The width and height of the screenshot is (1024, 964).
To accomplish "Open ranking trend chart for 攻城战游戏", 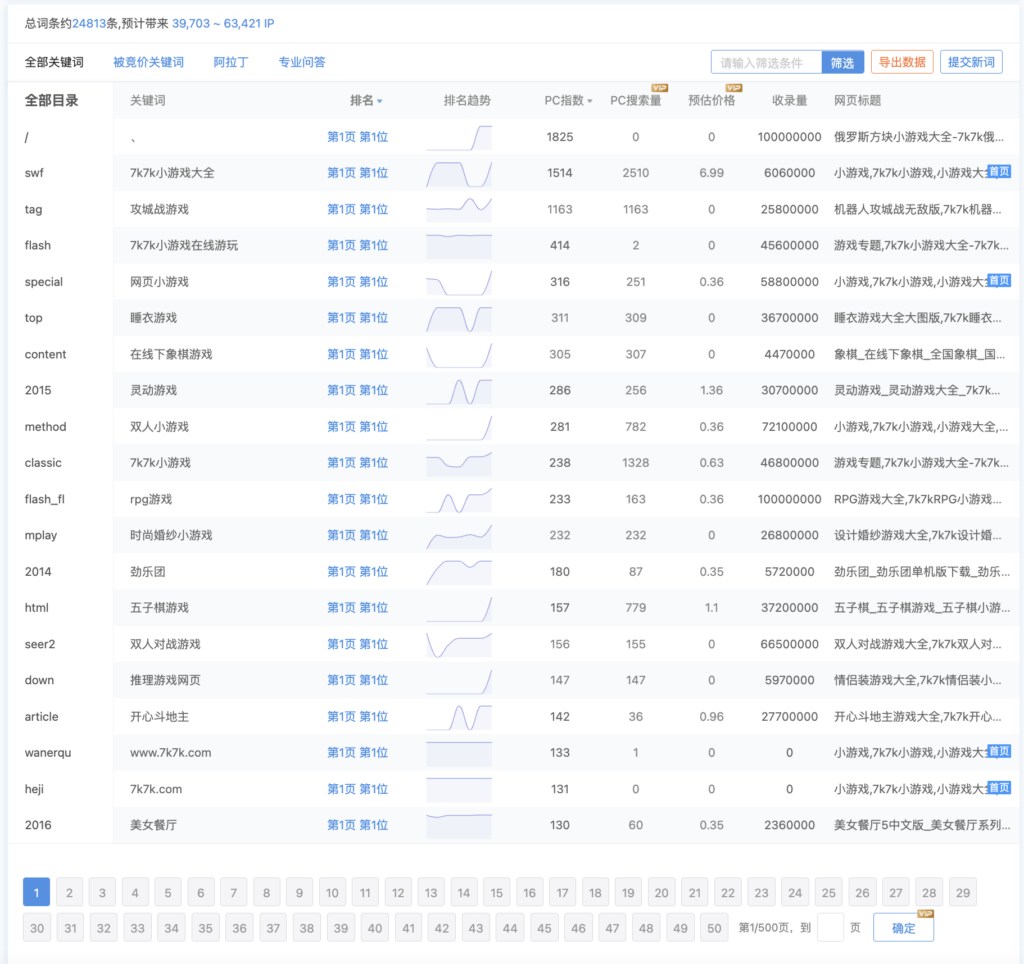I will [458, 209].
